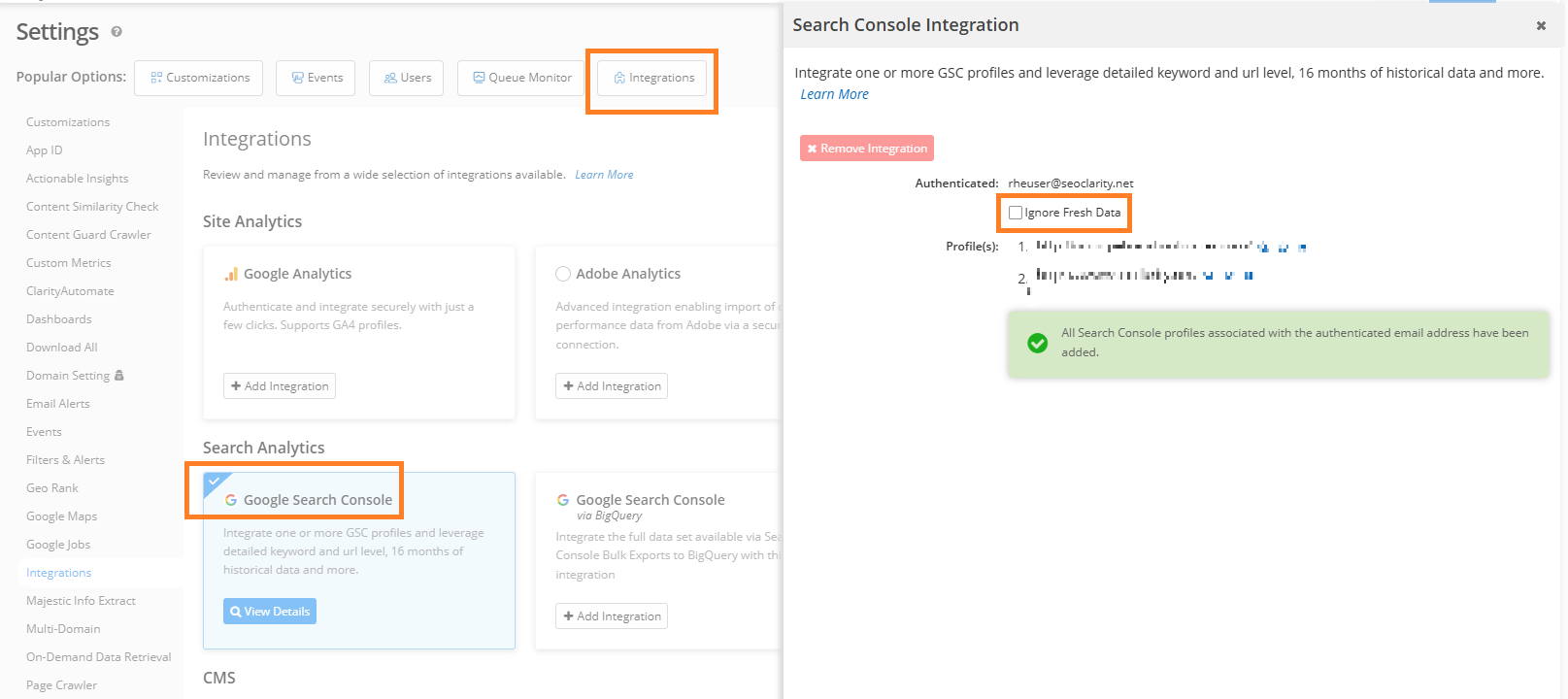Click the Google logo on the BigQuery card
This screenshot has width=1568, height=699.
click(x=563, y=500)
